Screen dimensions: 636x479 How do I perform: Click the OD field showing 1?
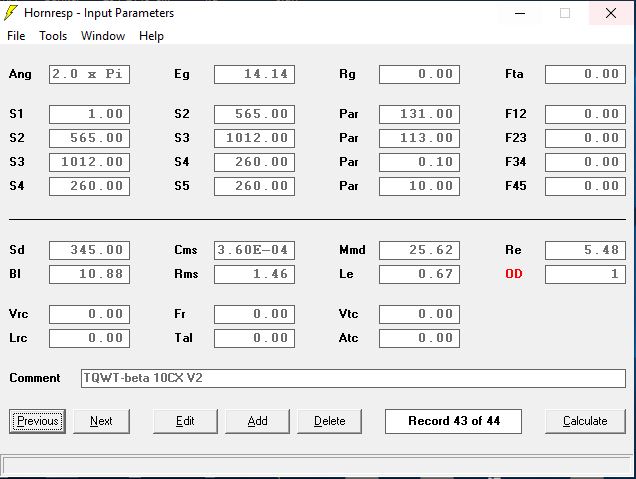[x=585, y=274]
